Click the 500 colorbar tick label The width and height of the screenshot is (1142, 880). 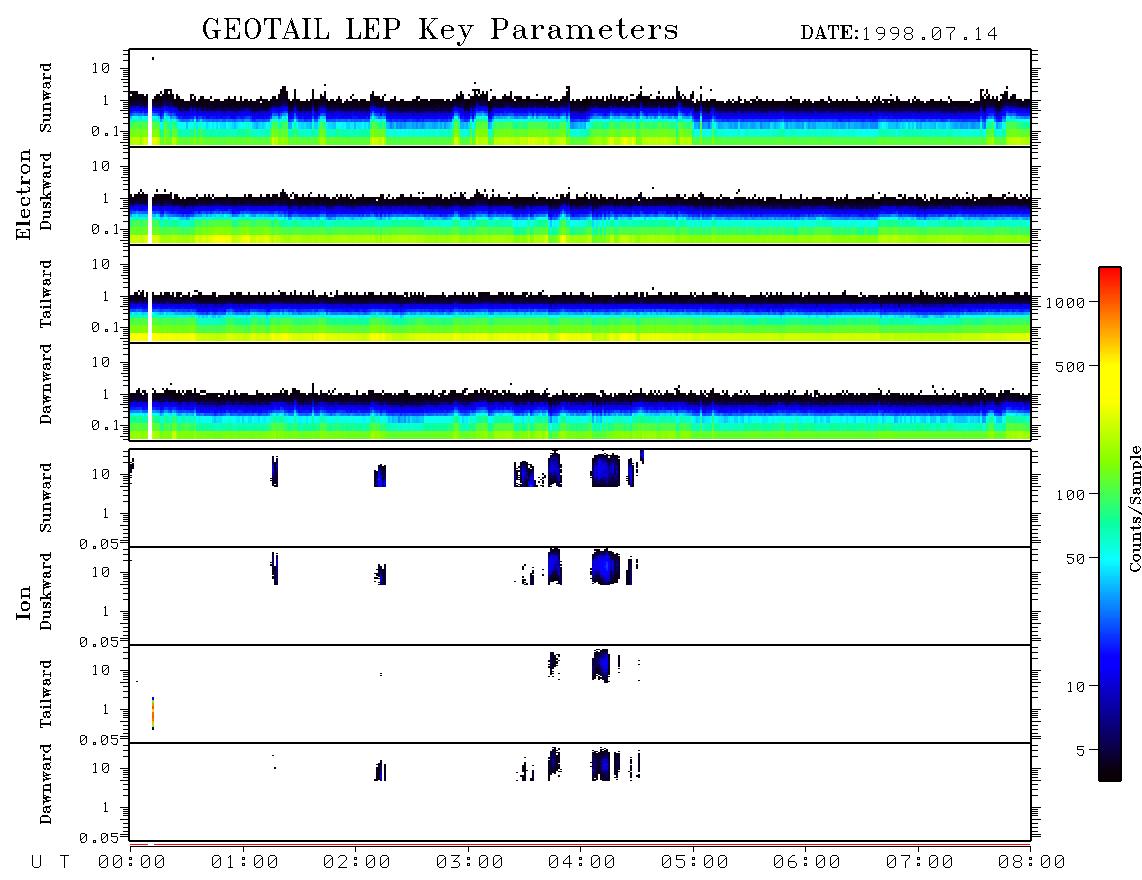1070,367
